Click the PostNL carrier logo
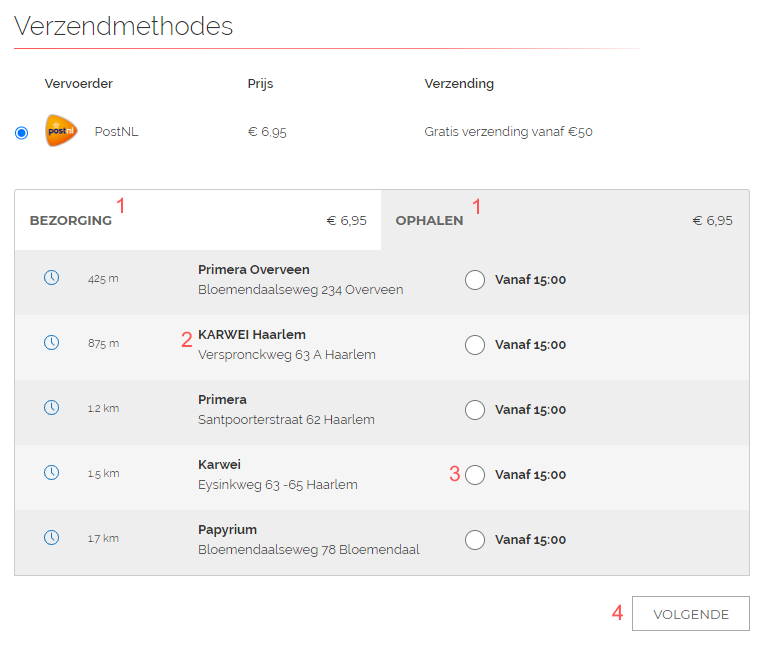This screenshot has width=764, height=646. [x=61, y=131]
